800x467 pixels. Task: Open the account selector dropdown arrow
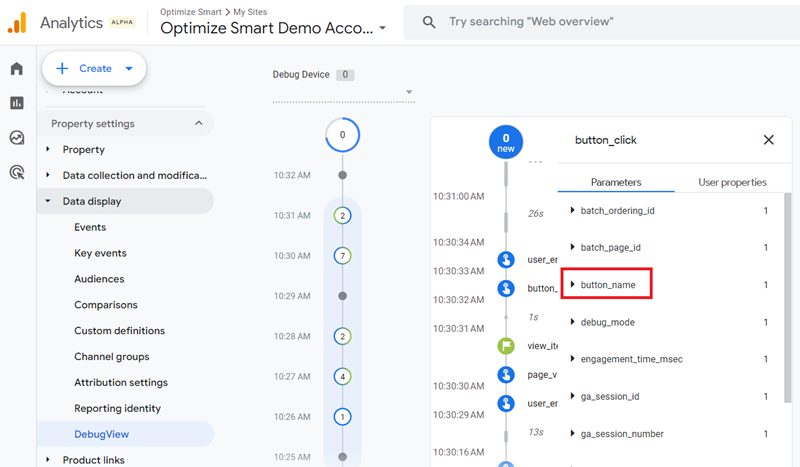click(x=383, y=29)
